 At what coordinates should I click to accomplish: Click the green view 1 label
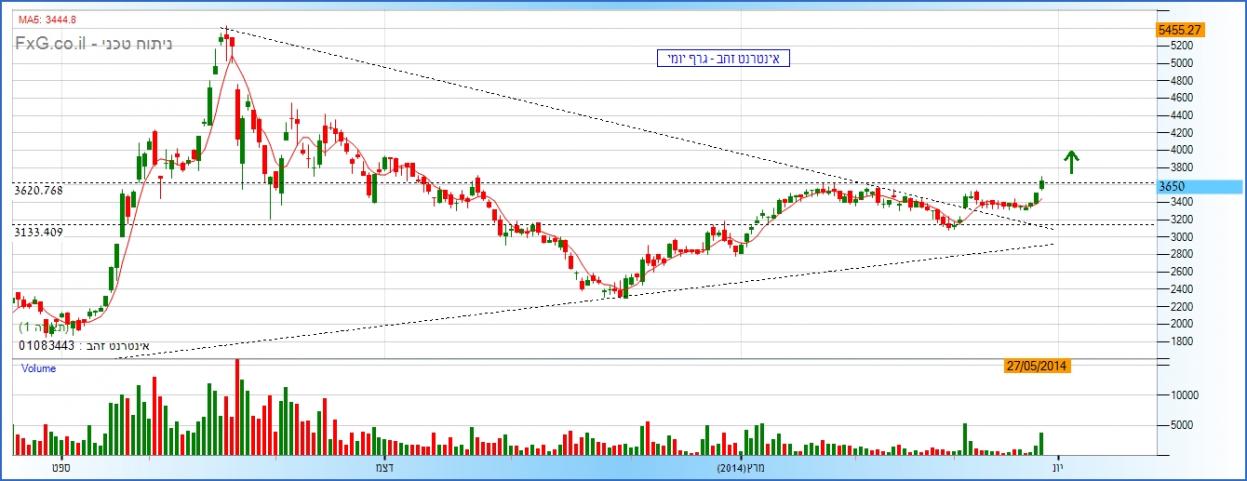click(40, 327)
